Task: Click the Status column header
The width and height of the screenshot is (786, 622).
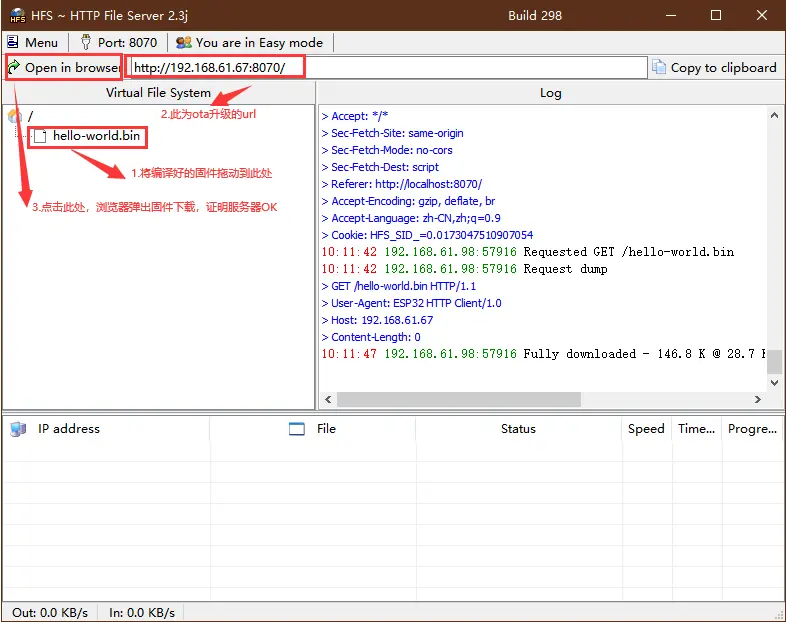Action: point(518,429)
